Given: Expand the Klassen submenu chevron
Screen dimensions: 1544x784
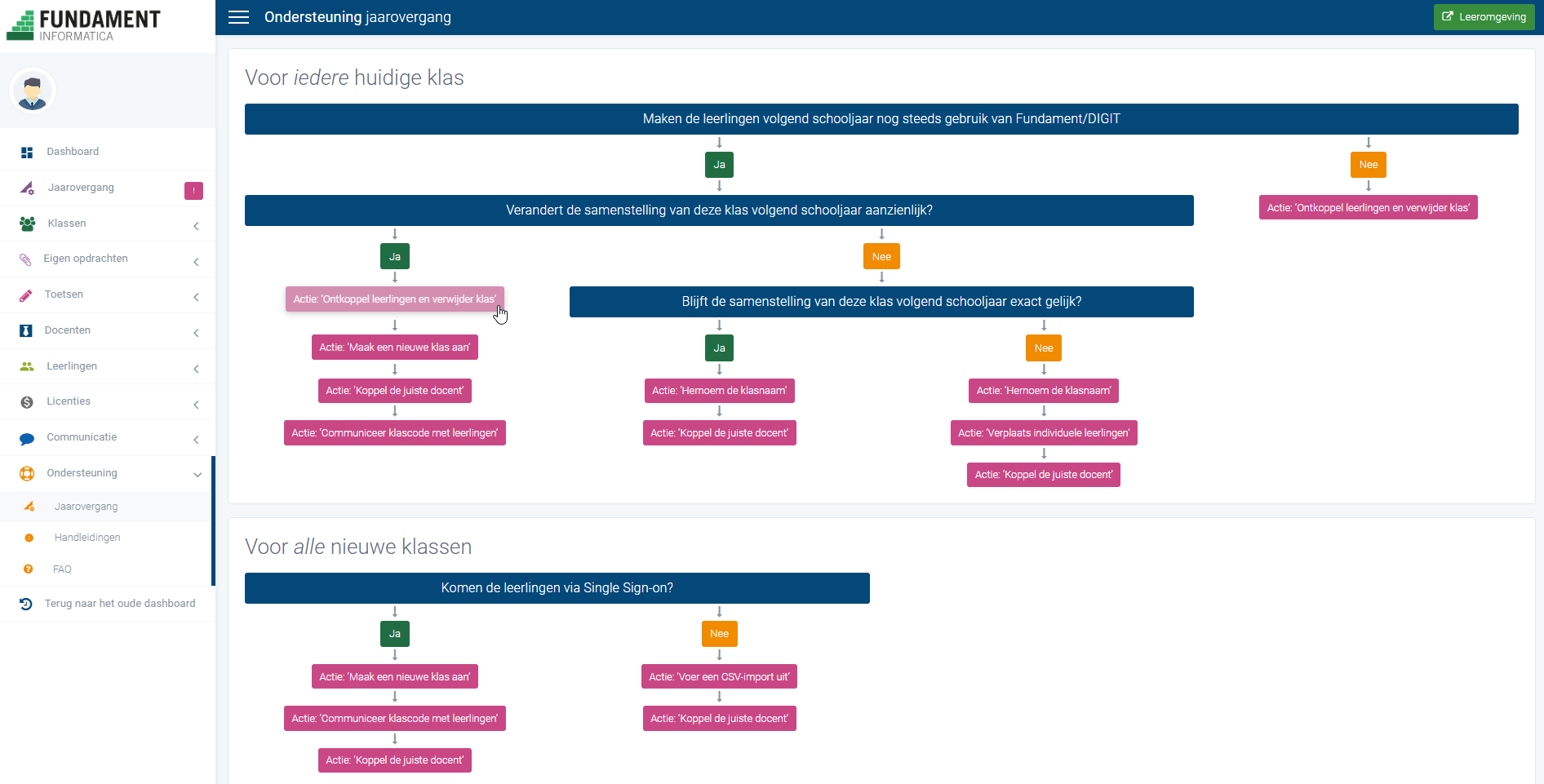Looking at the screenshot, I should 197,226.
